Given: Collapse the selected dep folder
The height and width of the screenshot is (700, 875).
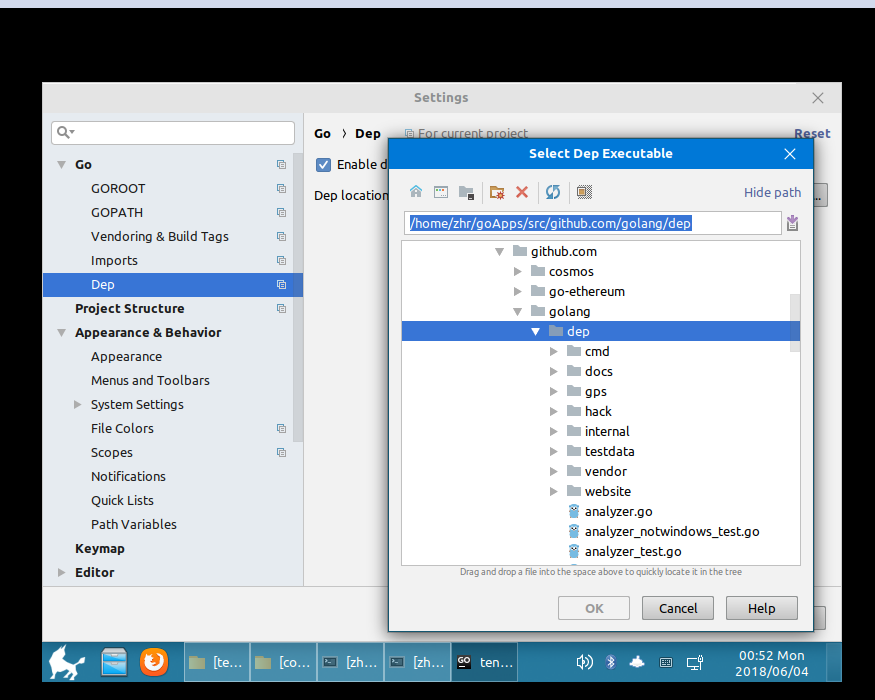Looking at the screenshot, I should (x=536, y=332).
